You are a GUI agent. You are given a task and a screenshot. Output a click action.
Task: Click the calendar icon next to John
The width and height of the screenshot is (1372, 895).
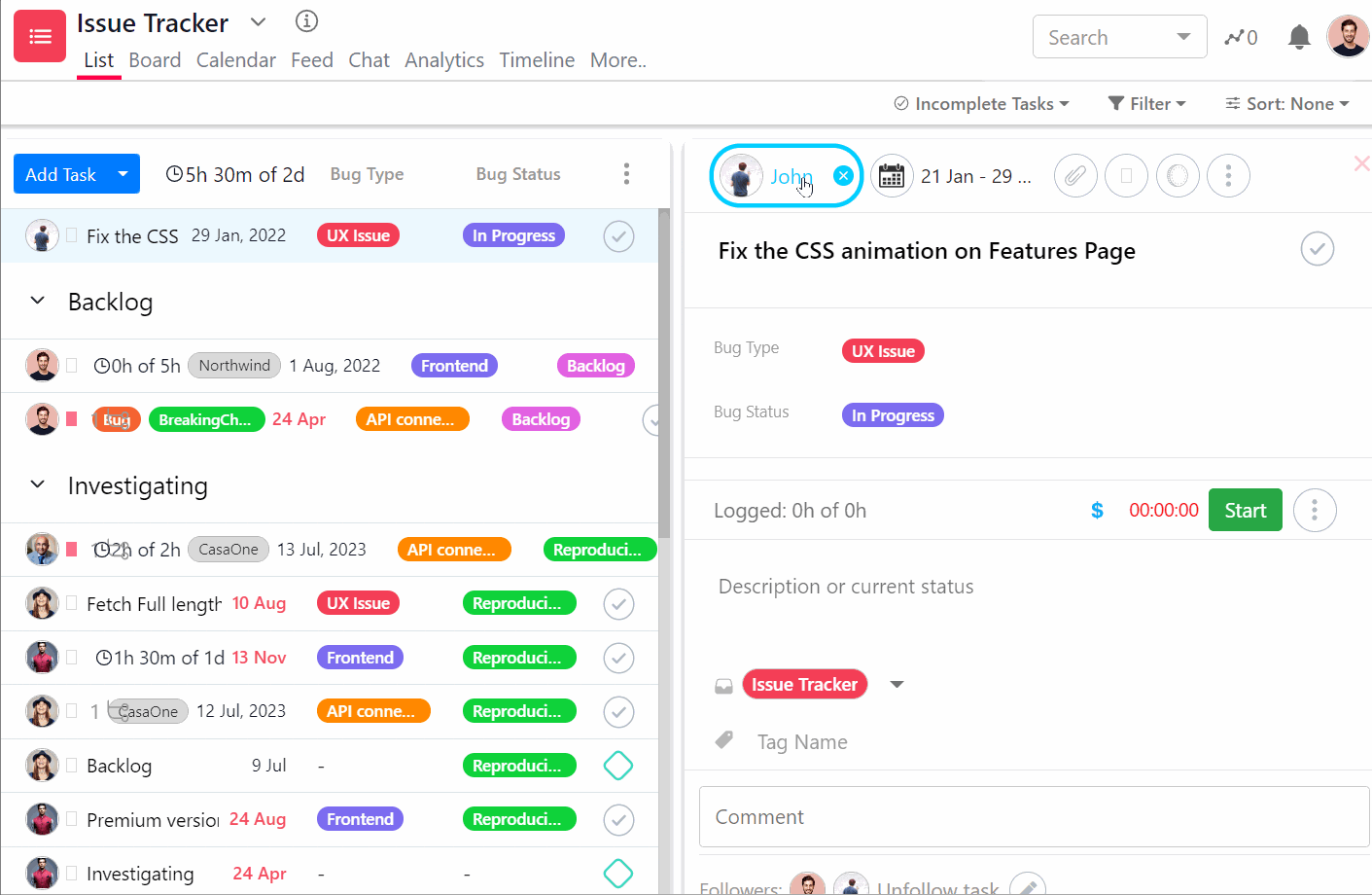coord(892,175)
